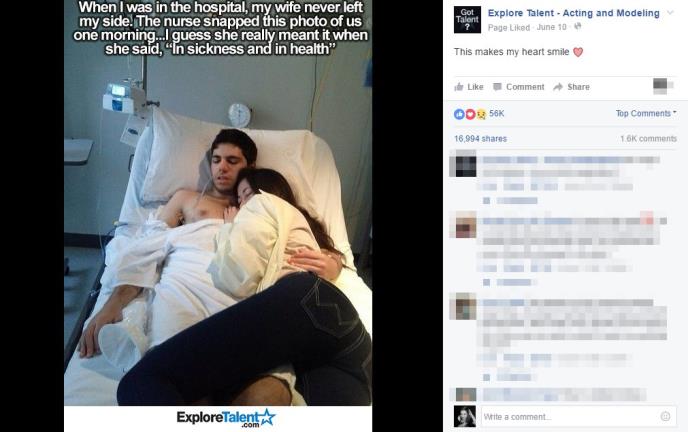Click the Like thumbs-up icon
The image size is (688, 432).
pos(459,87)
